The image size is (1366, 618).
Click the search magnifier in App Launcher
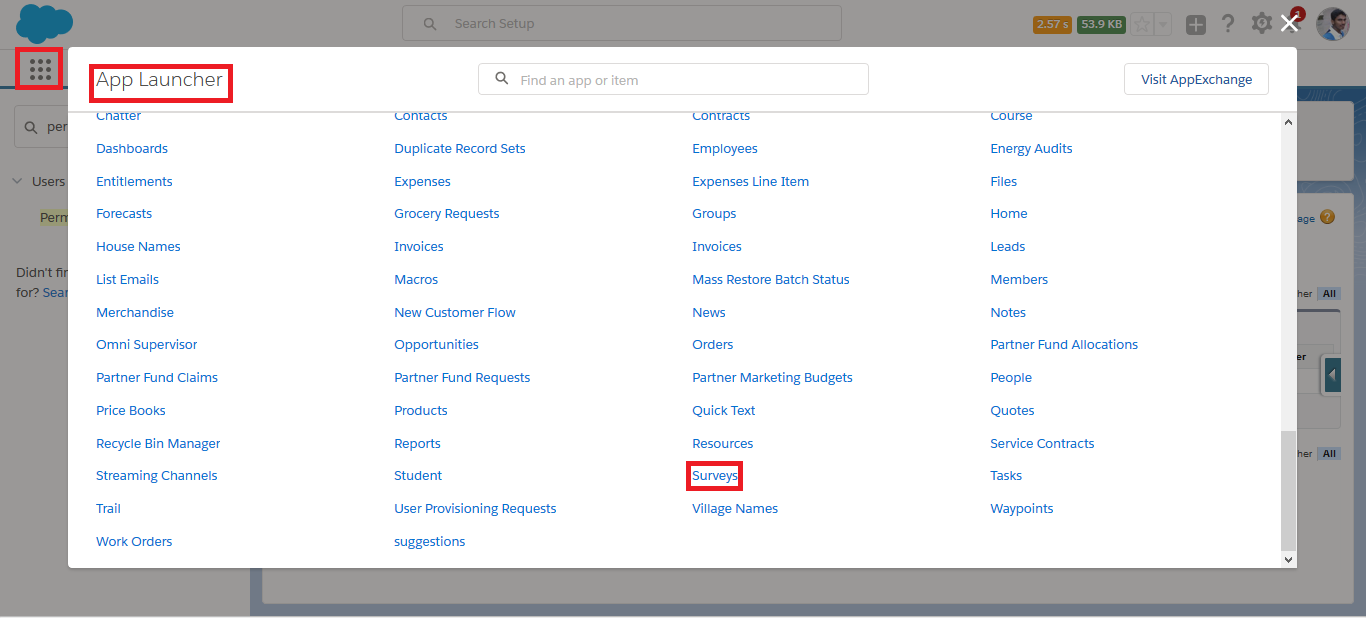[x=502, y=79]
